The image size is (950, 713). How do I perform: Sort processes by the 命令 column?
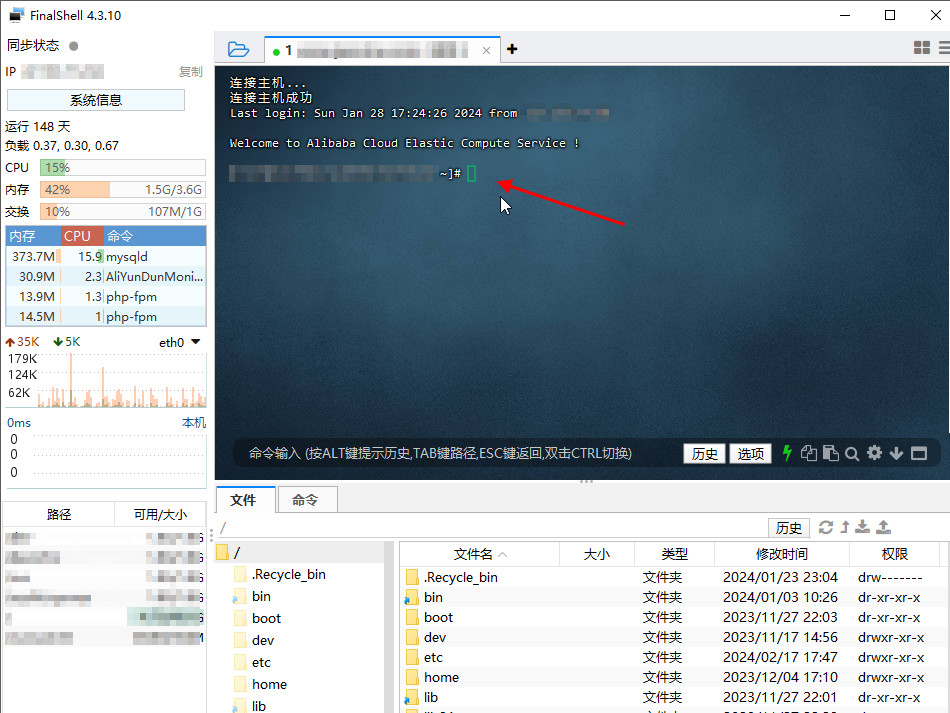click(x=154, y=236)
